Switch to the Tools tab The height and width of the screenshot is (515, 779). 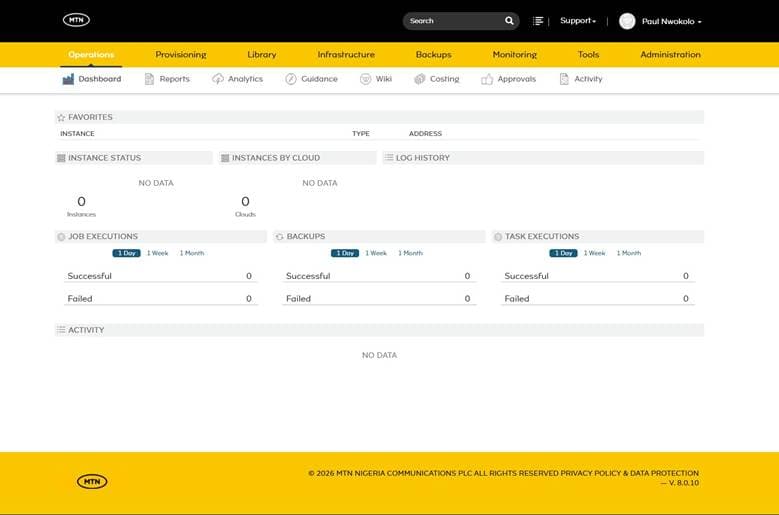[x=588, y=55]
